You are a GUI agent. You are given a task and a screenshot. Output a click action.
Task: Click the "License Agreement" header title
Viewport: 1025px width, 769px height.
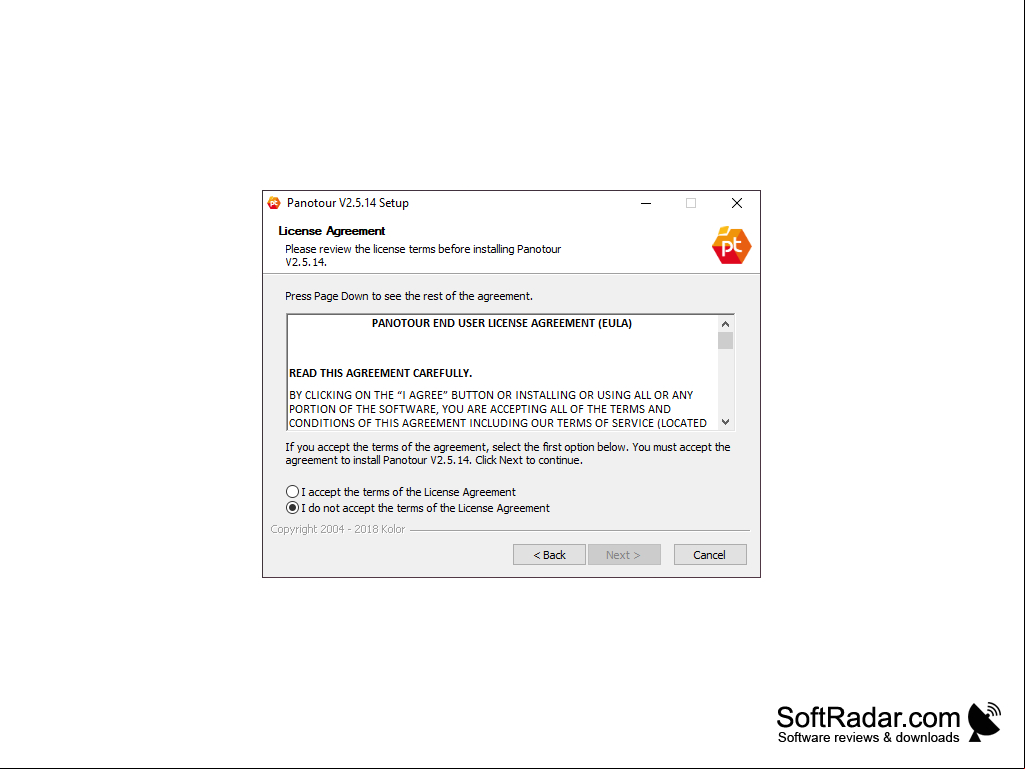tap(331, 231)
